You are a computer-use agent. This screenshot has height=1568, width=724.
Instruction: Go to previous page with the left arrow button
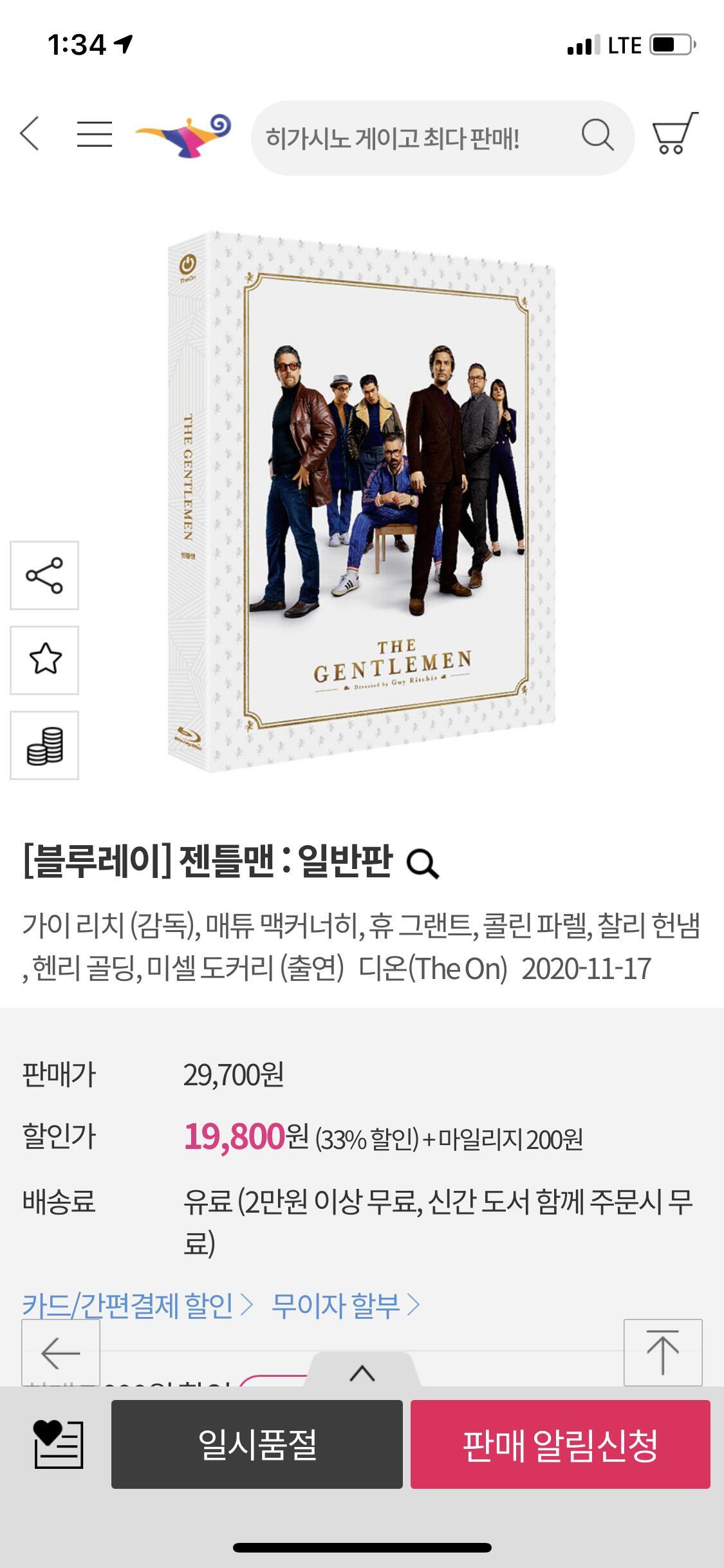pos(60,1352)
